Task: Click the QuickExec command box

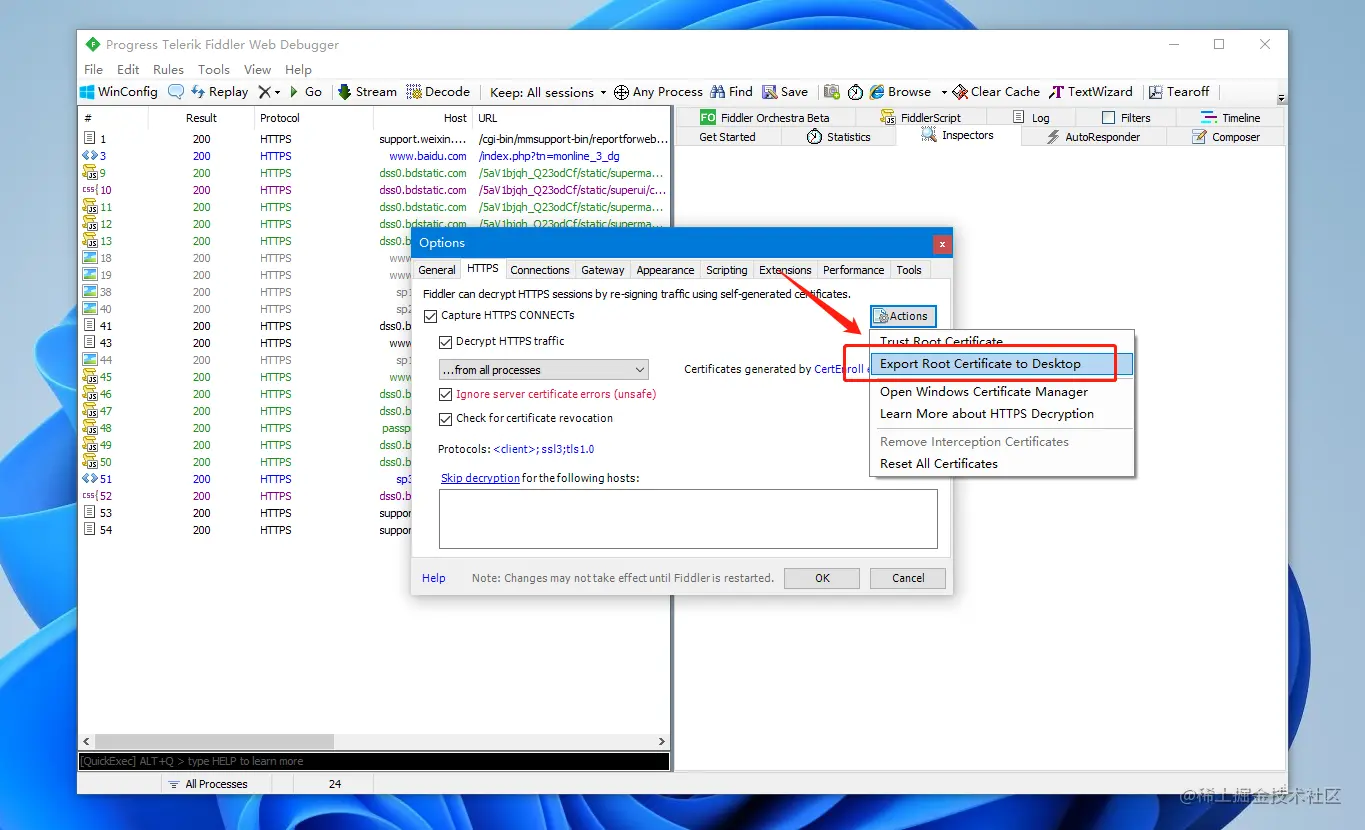Action: pyautogui.click(x=374, y=762)
